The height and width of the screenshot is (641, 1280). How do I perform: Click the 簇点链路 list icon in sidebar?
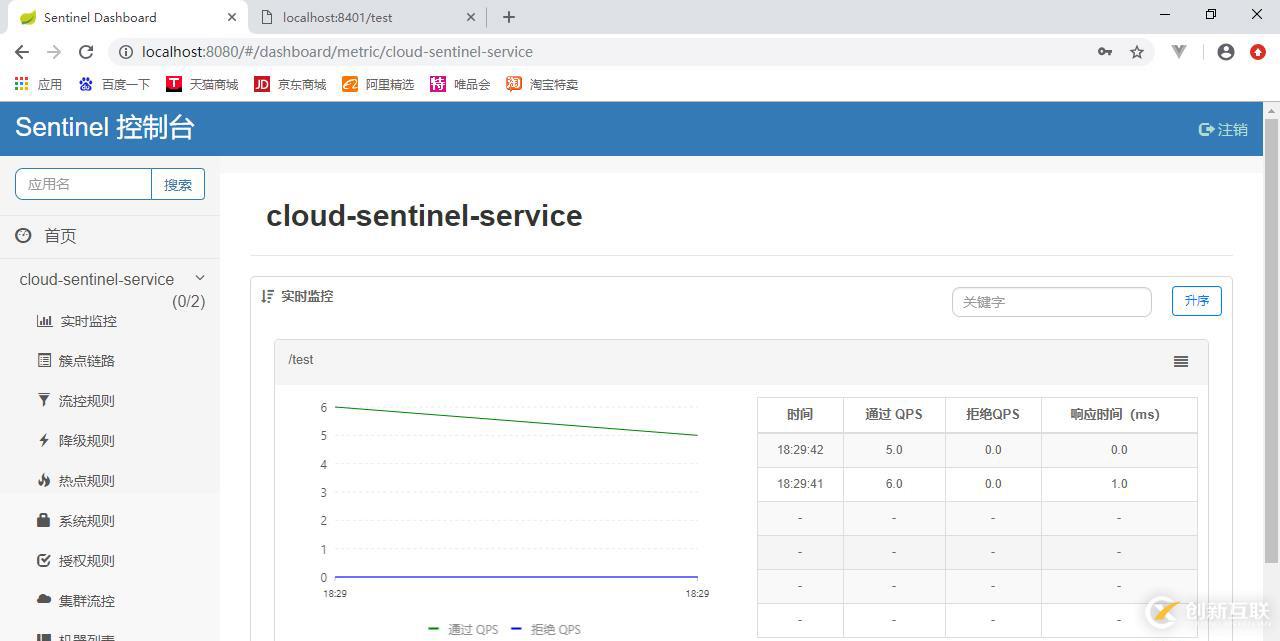click(x=44, y=361)
